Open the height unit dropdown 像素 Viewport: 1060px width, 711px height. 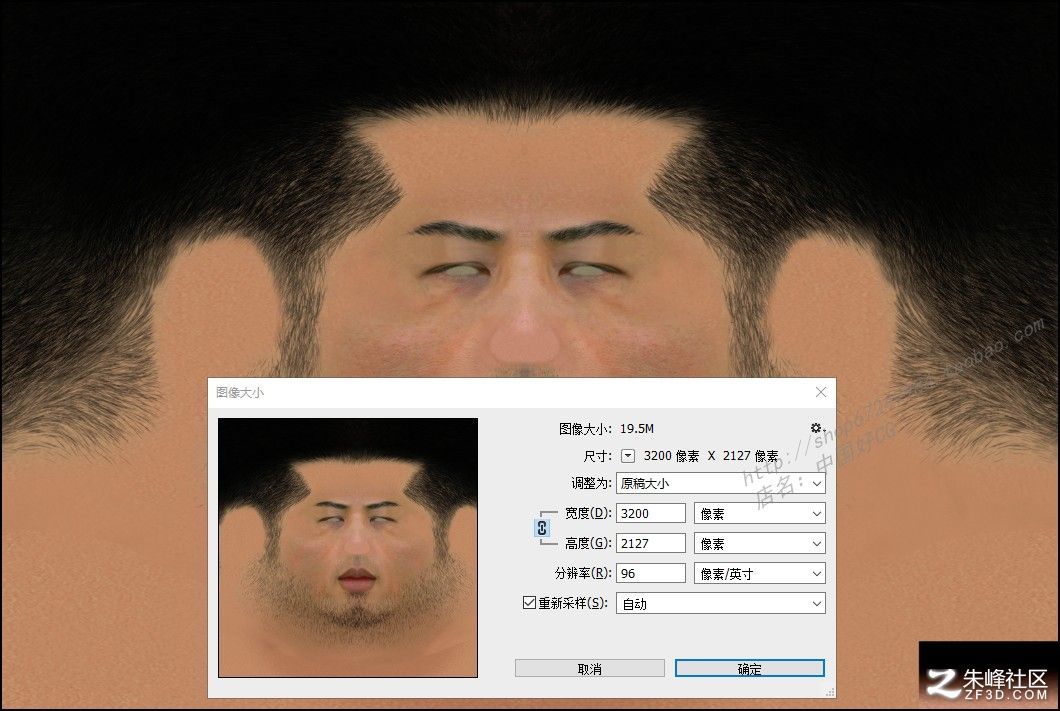[x=760, y=543]
